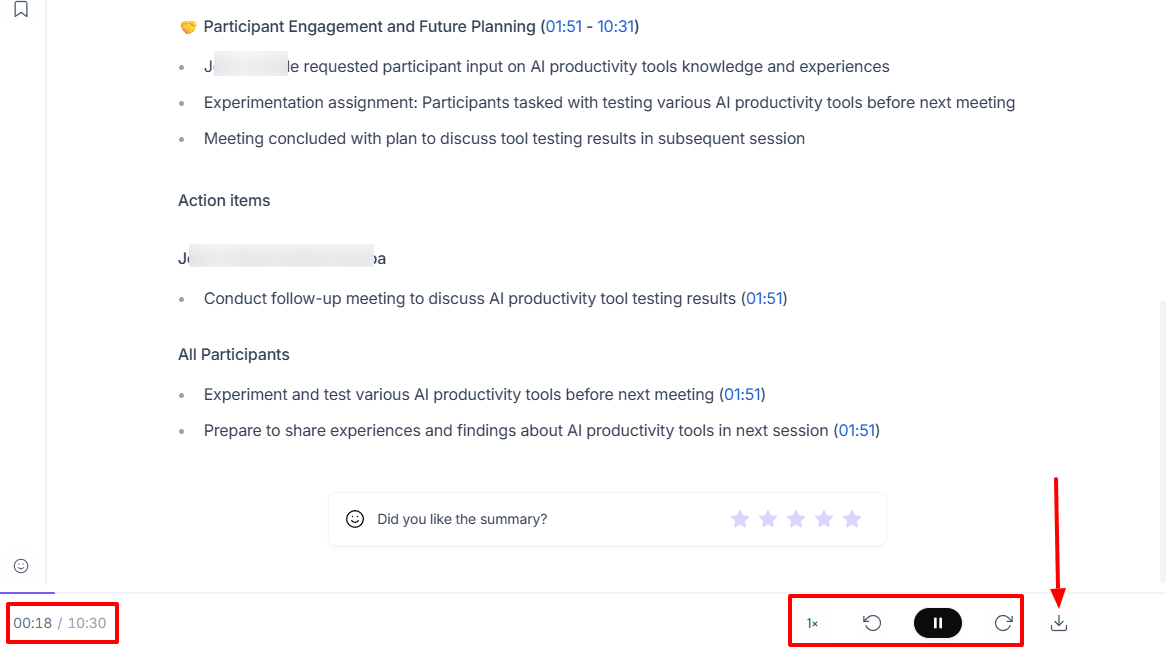Rate the summary five stars
The height and width of the screenshot is (657, 1166).
[x=852, y=519]
